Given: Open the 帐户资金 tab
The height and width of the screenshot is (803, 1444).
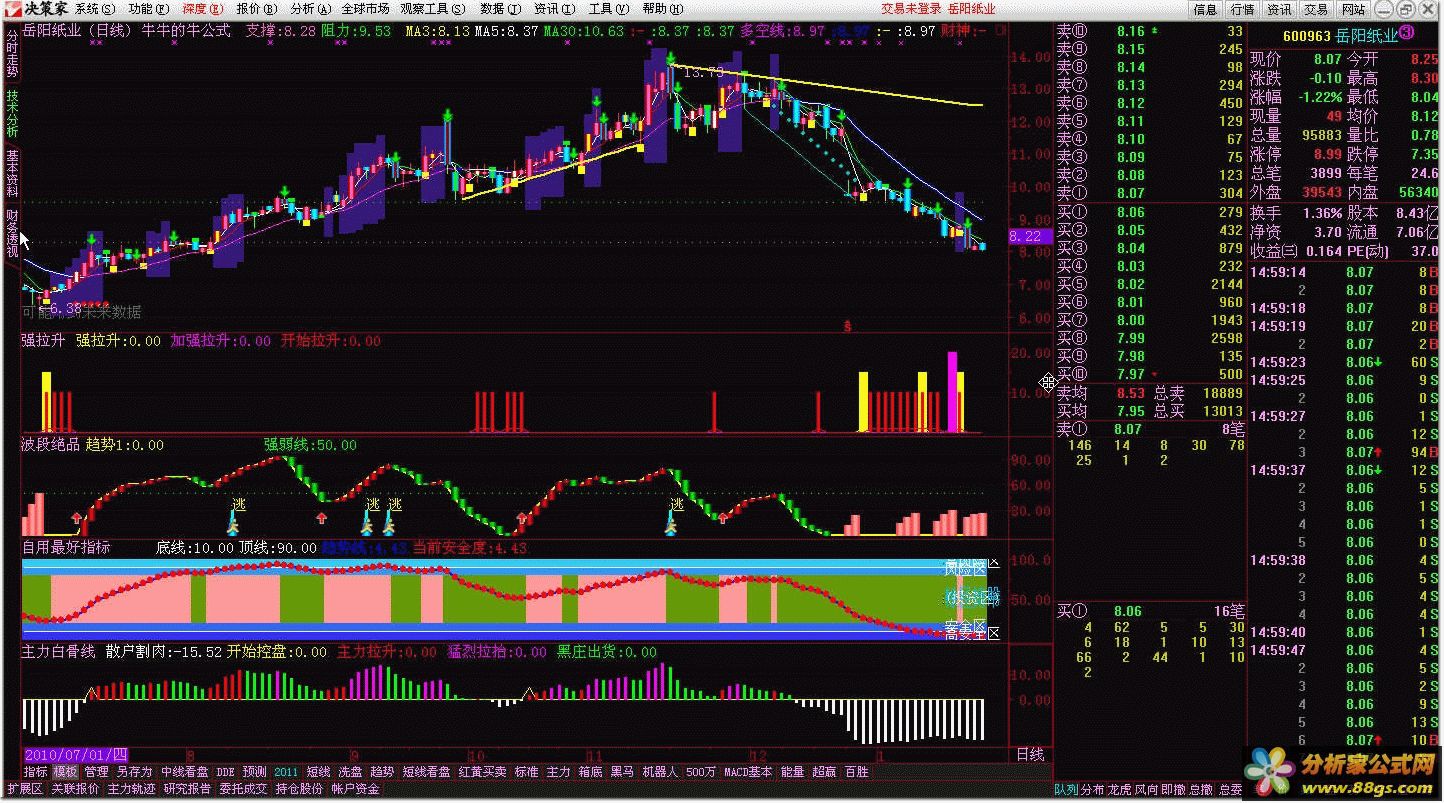Looking at the screenshot, I should point(355,789).
